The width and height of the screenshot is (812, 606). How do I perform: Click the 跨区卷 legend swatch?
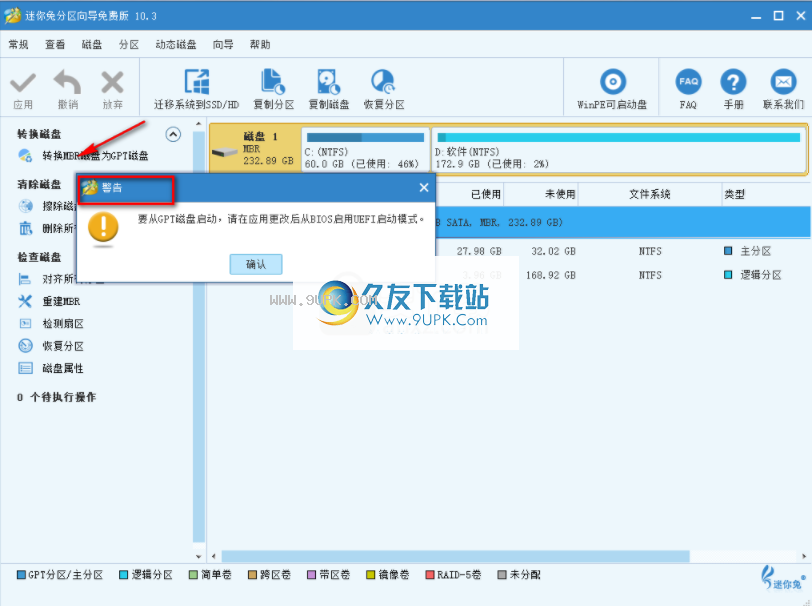(252, 575)
